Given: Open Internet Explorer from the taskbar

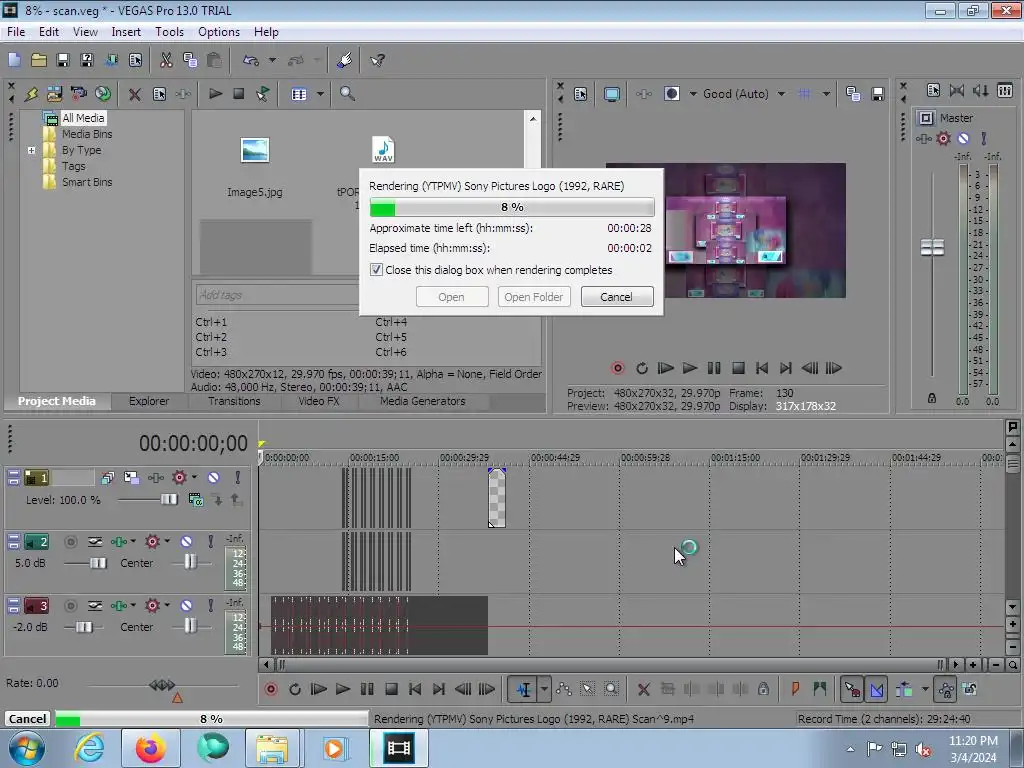Looking at the screenshot, I should coord(89,748).
